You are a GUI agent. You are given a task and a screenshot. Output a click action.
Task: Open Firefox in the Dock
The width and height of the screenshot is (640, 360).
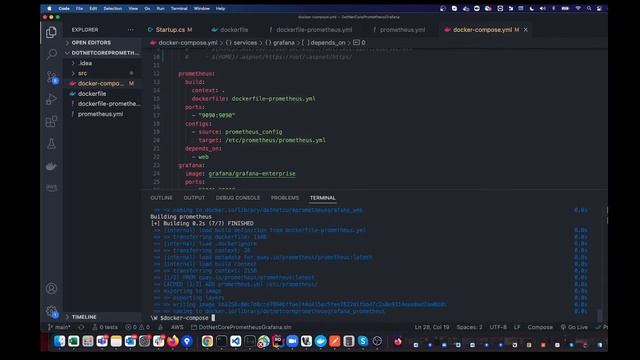click(x=173, y=341)
